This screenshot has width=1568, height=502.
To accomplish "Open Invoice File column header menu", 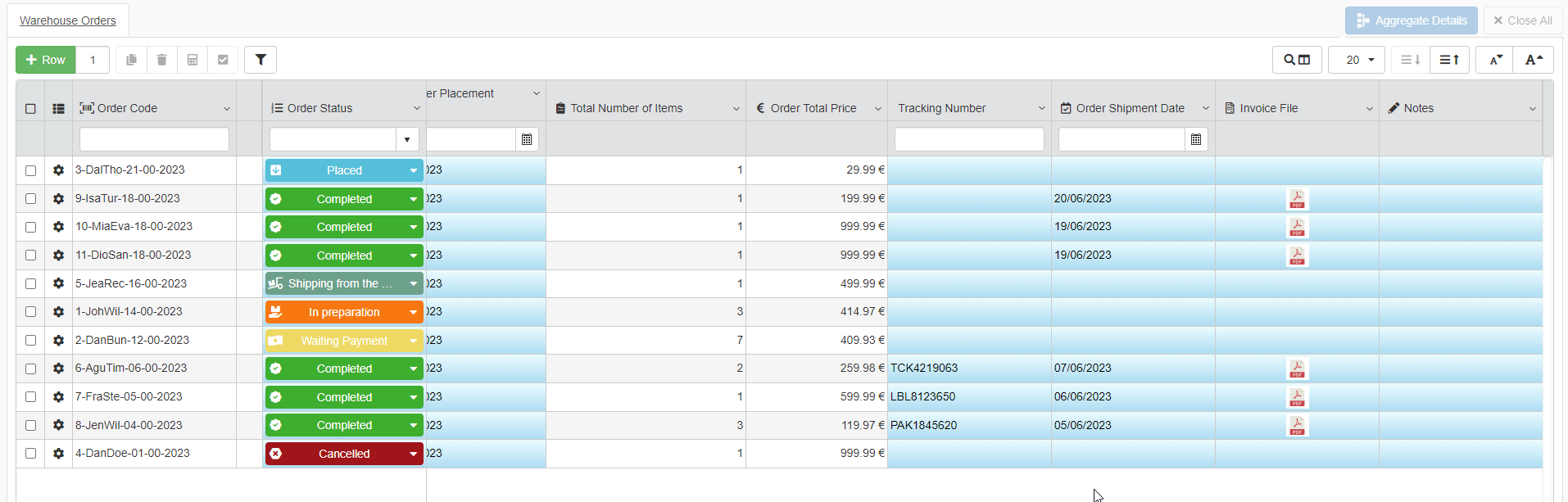I will coord(1369,109).
